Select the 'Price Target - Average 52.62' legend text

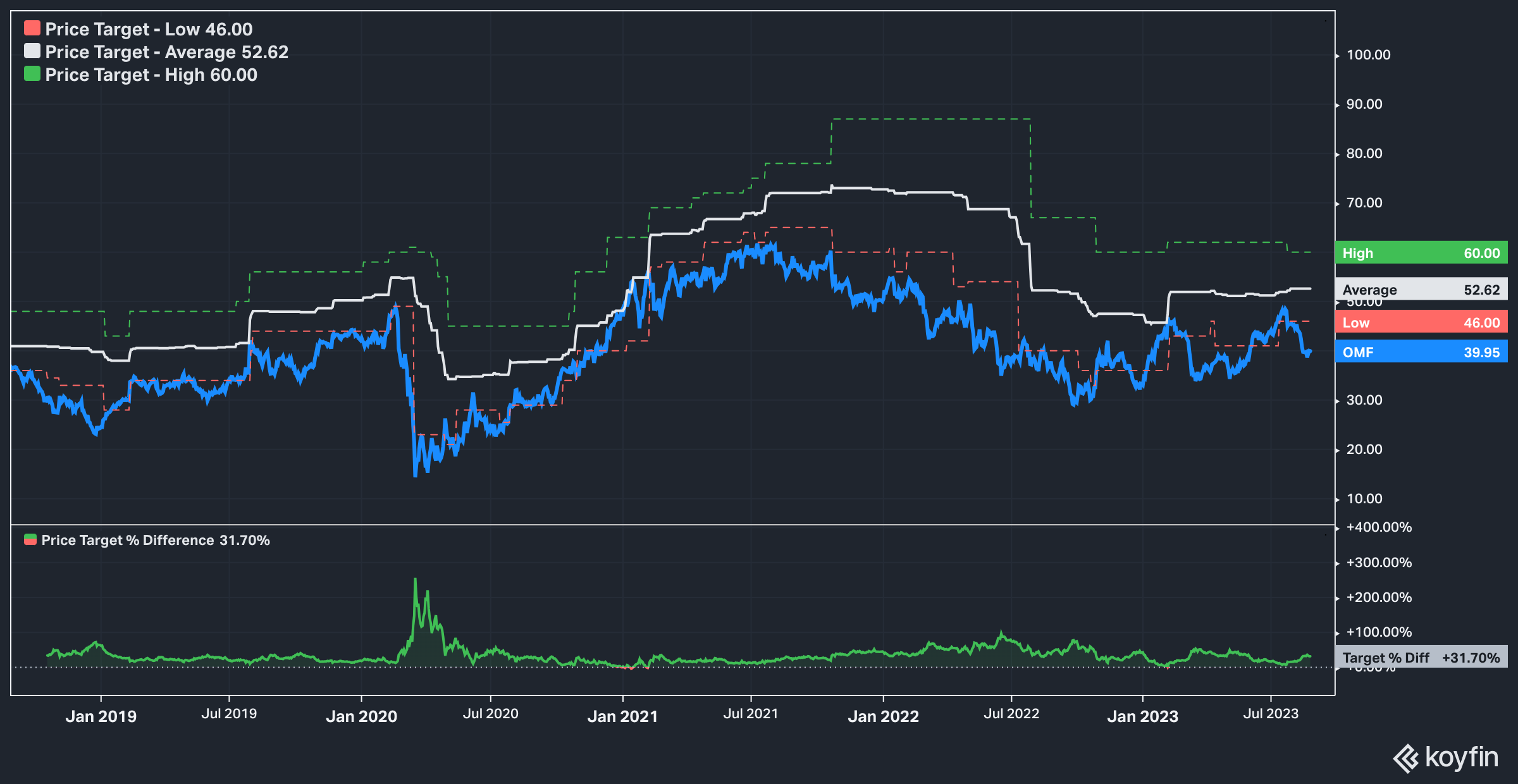pyautogui.click(x=167, y=52)
